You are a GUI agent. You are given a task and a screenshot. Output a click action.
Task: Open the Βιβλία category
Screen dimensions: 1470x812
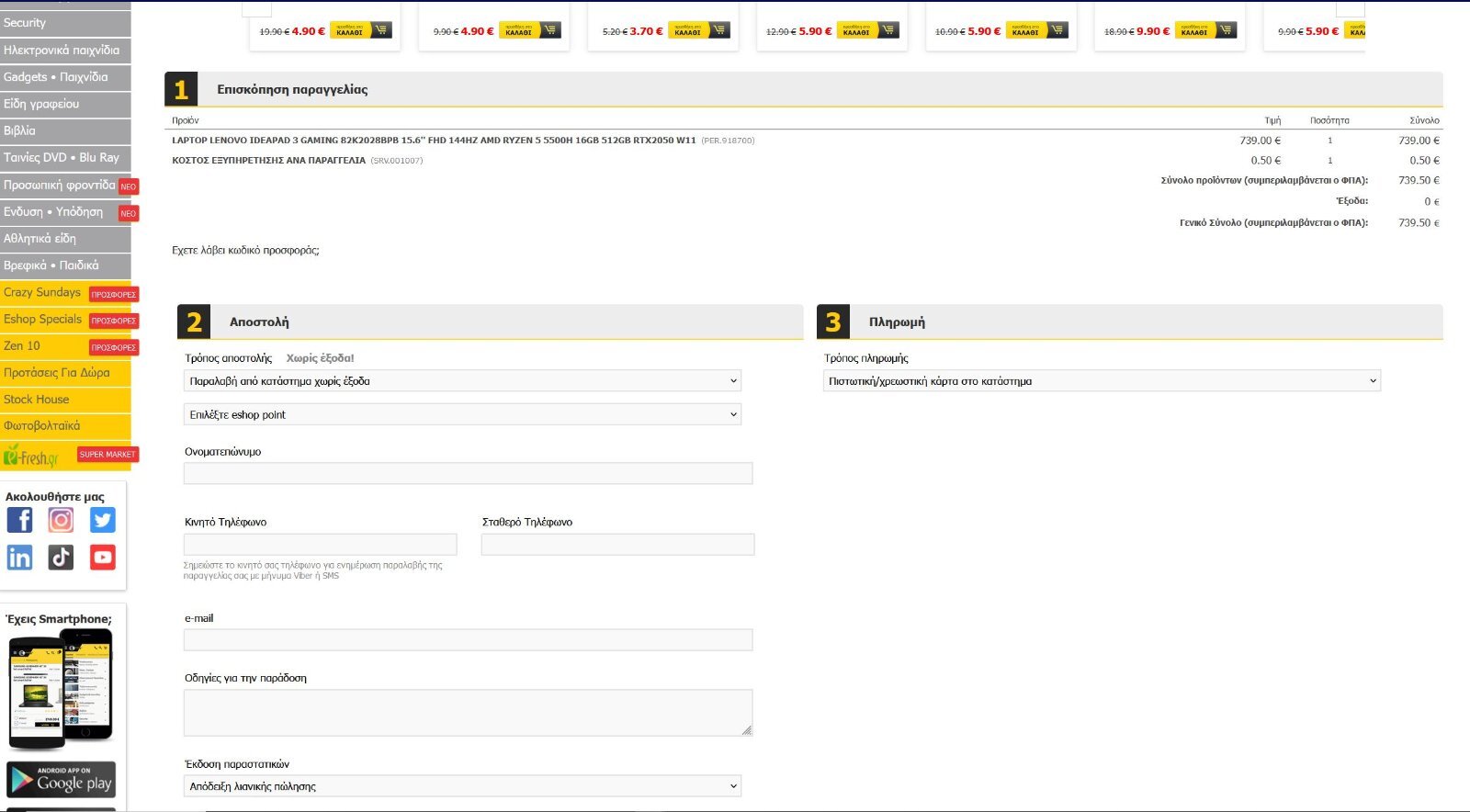click(x=65, y=130)
